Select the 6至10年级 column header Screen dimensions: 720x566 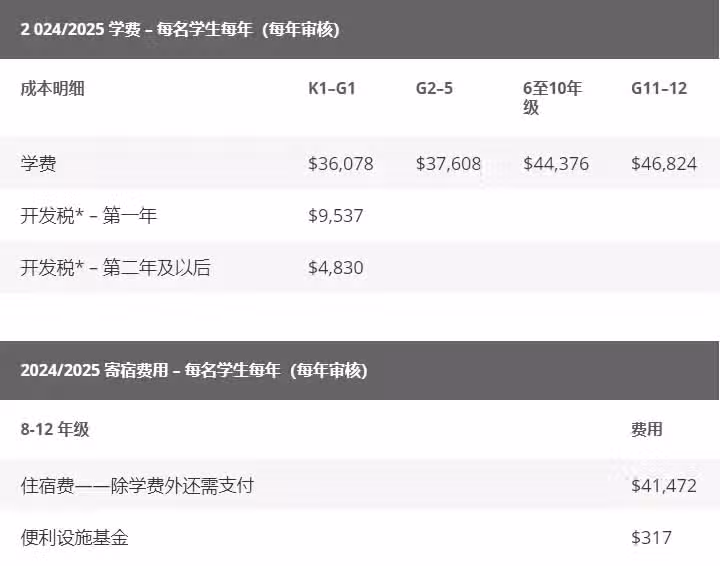552,98
